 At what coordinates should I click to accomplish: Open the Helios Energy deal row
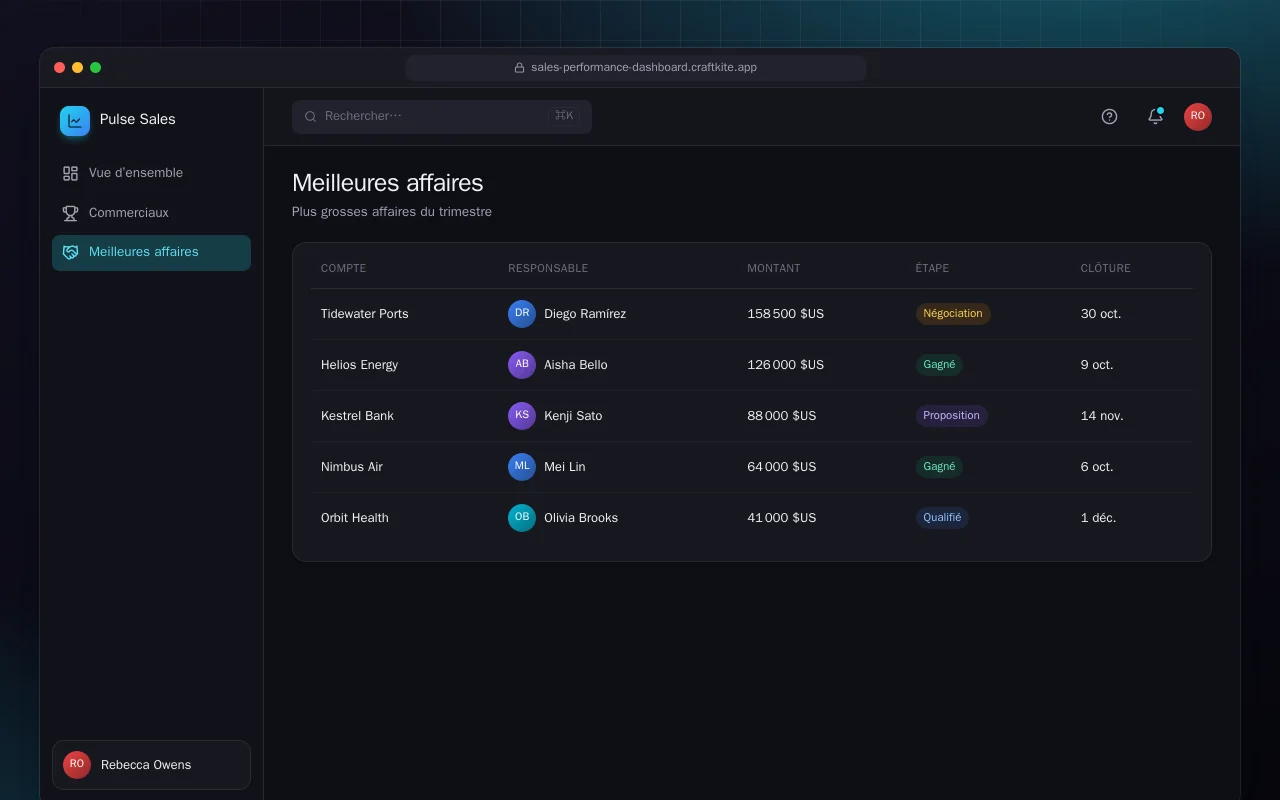752,365
